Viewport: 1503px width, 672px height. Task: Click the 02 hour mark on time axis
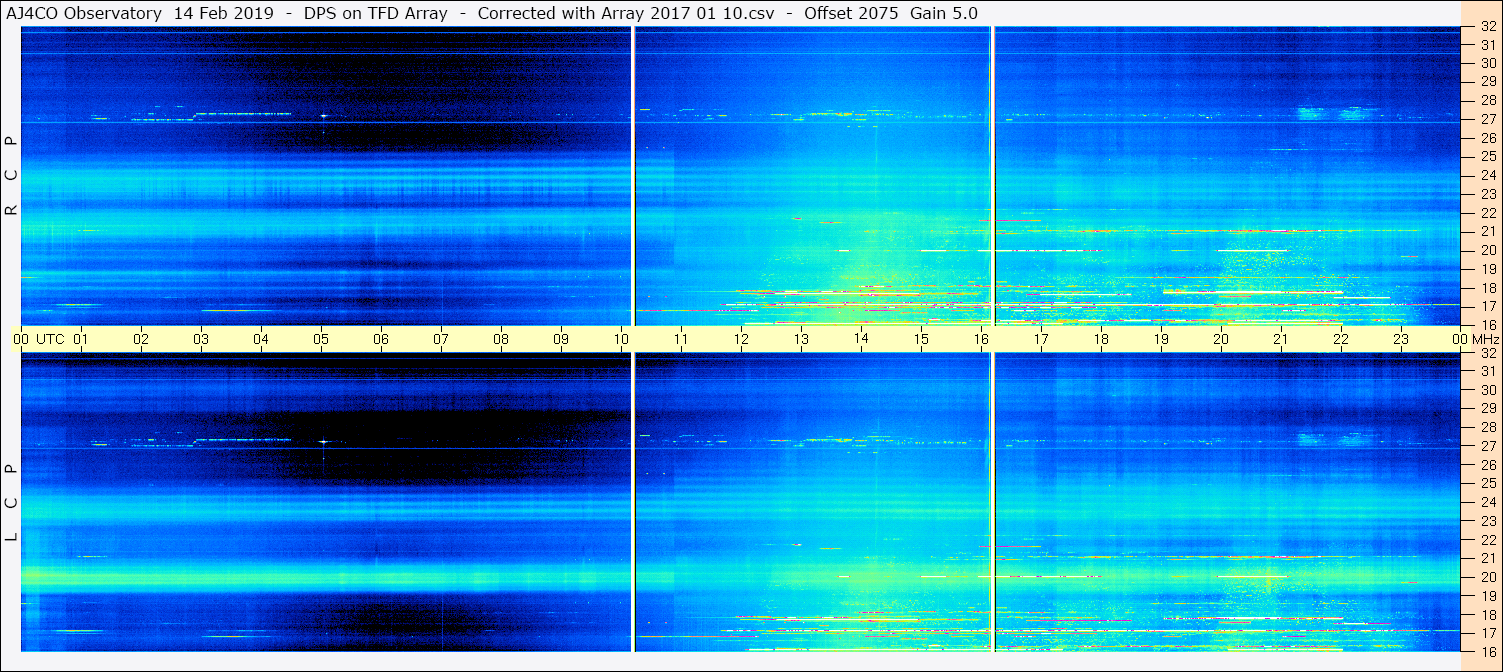pyautogui.click(x=141, y=339)
